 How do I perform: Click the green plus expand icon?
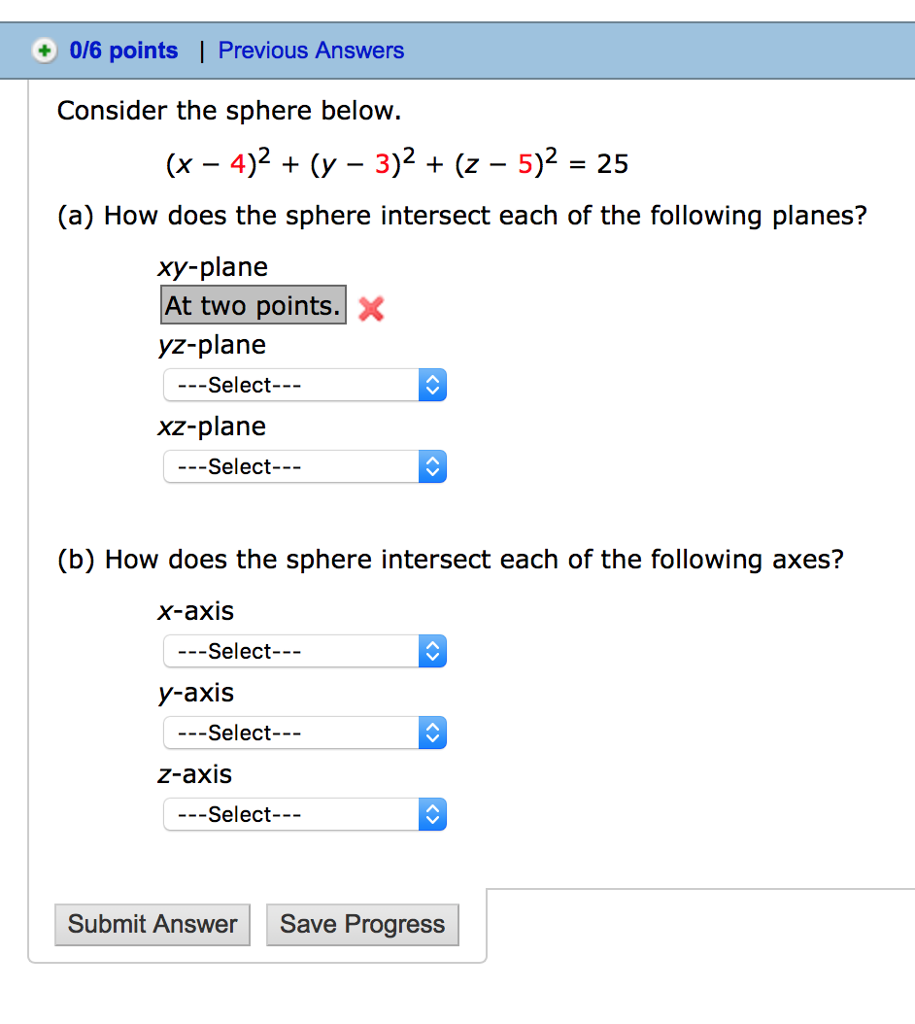pos(44,50)
